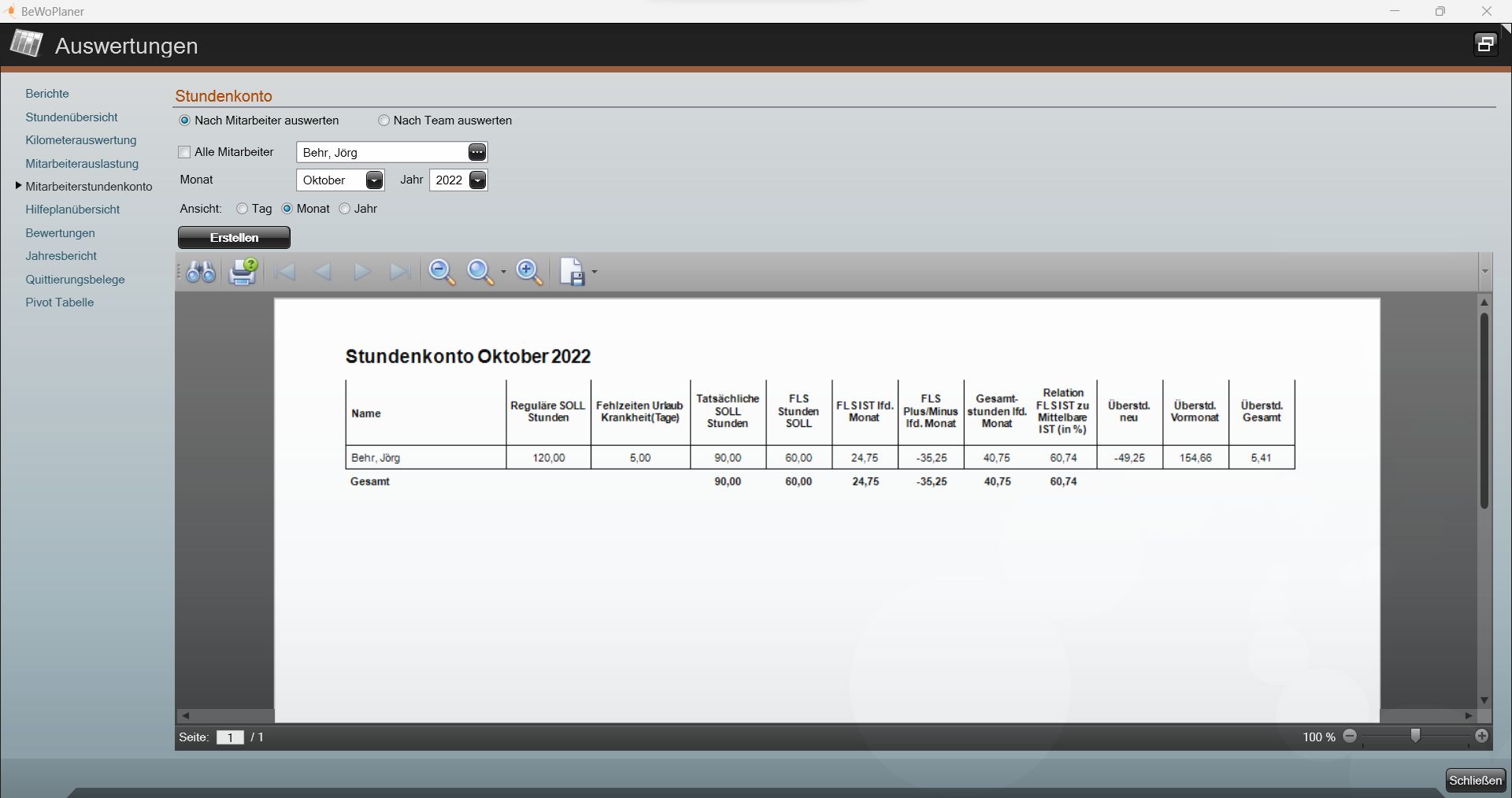Open Stundenübersicht in the sidebar
Viewport: 1512px width, 798px height.
(x=72, y=117)
